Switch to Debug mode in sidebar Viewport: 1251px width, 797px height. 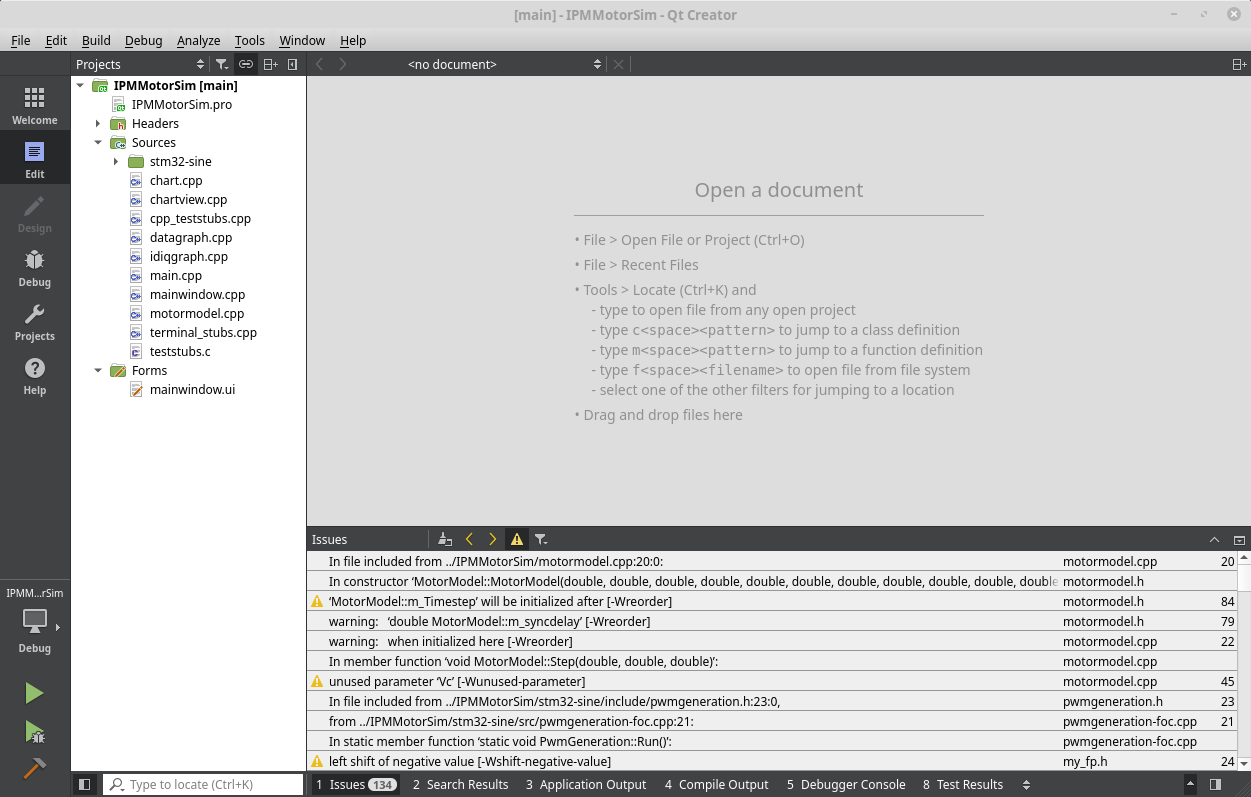coord(35,267)
